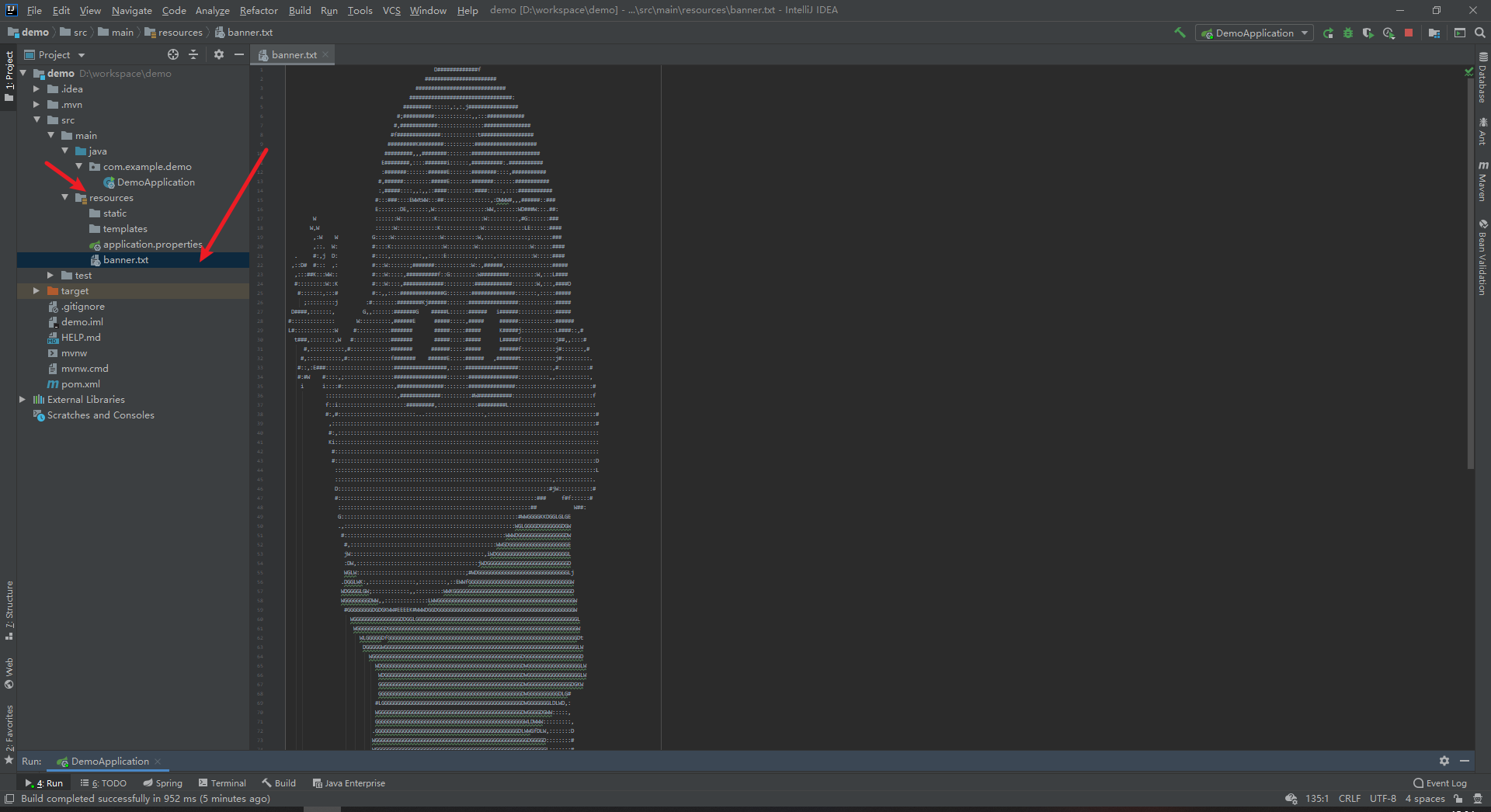Change CRLF line separator in status bar
Viewport: 1491px width, 812px height.
1349,798
